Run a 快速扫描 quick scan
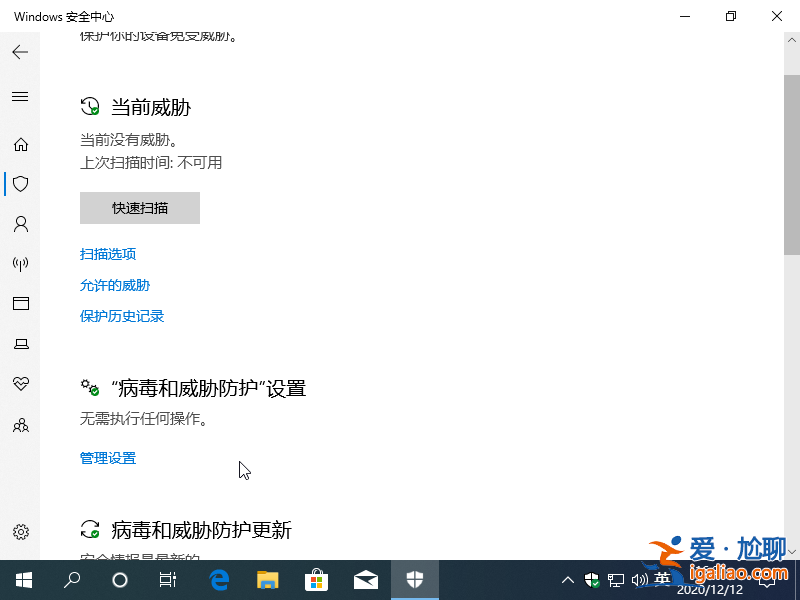 pos(139,208)
